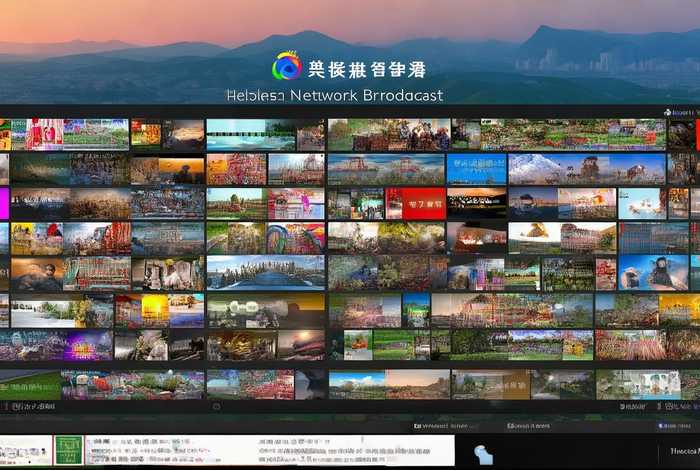Click the blue chat bubble icon
This screenshot has width=700, height=470.
pyautogui.click(x=483, y=454)
